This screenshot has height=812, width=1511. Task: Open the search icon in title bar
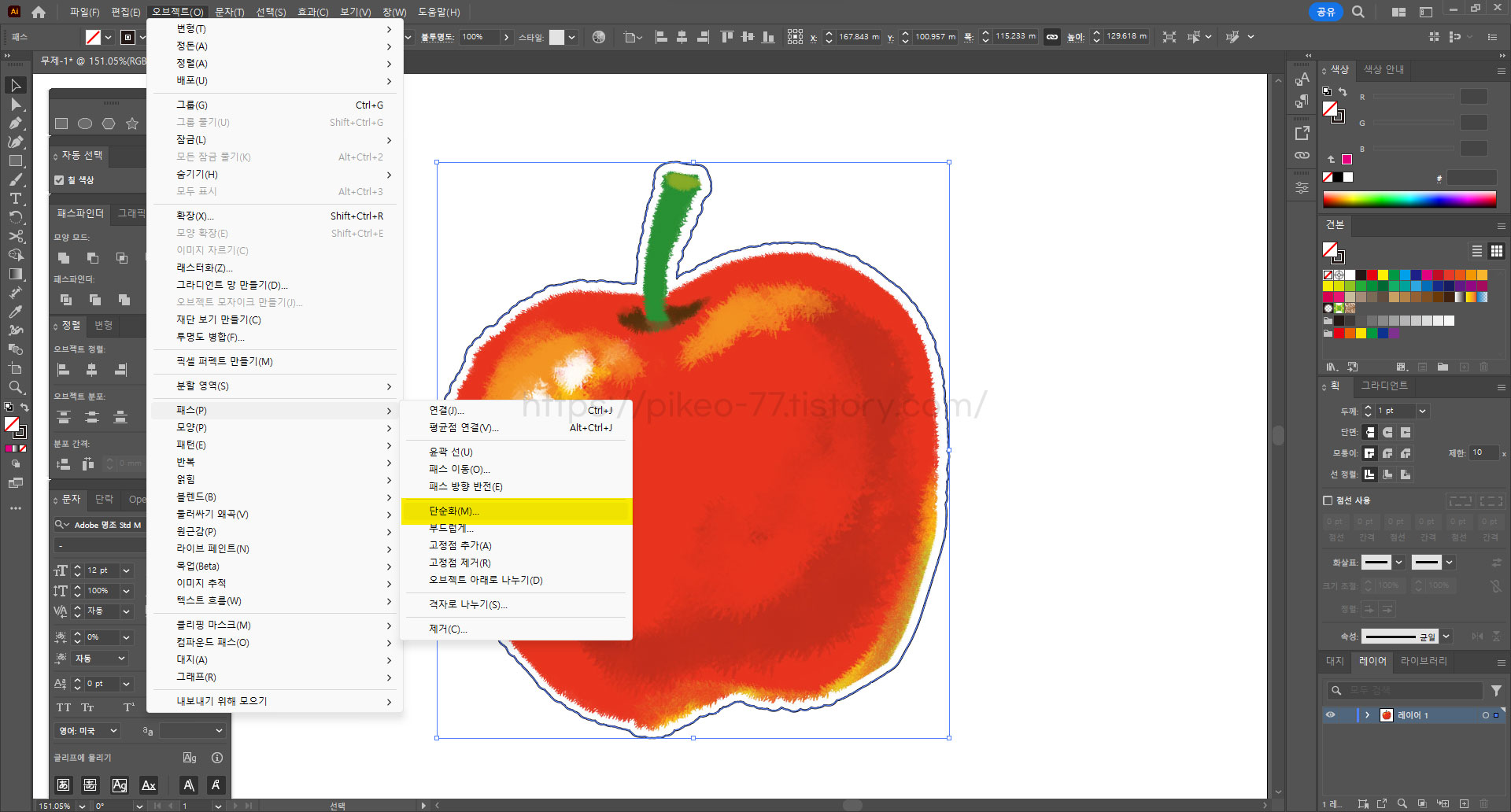(x=1358, y=12)
